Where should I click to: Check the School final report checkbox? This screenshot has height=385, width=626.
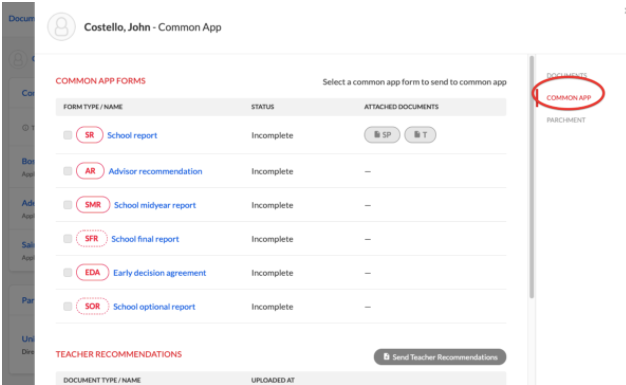67,239
